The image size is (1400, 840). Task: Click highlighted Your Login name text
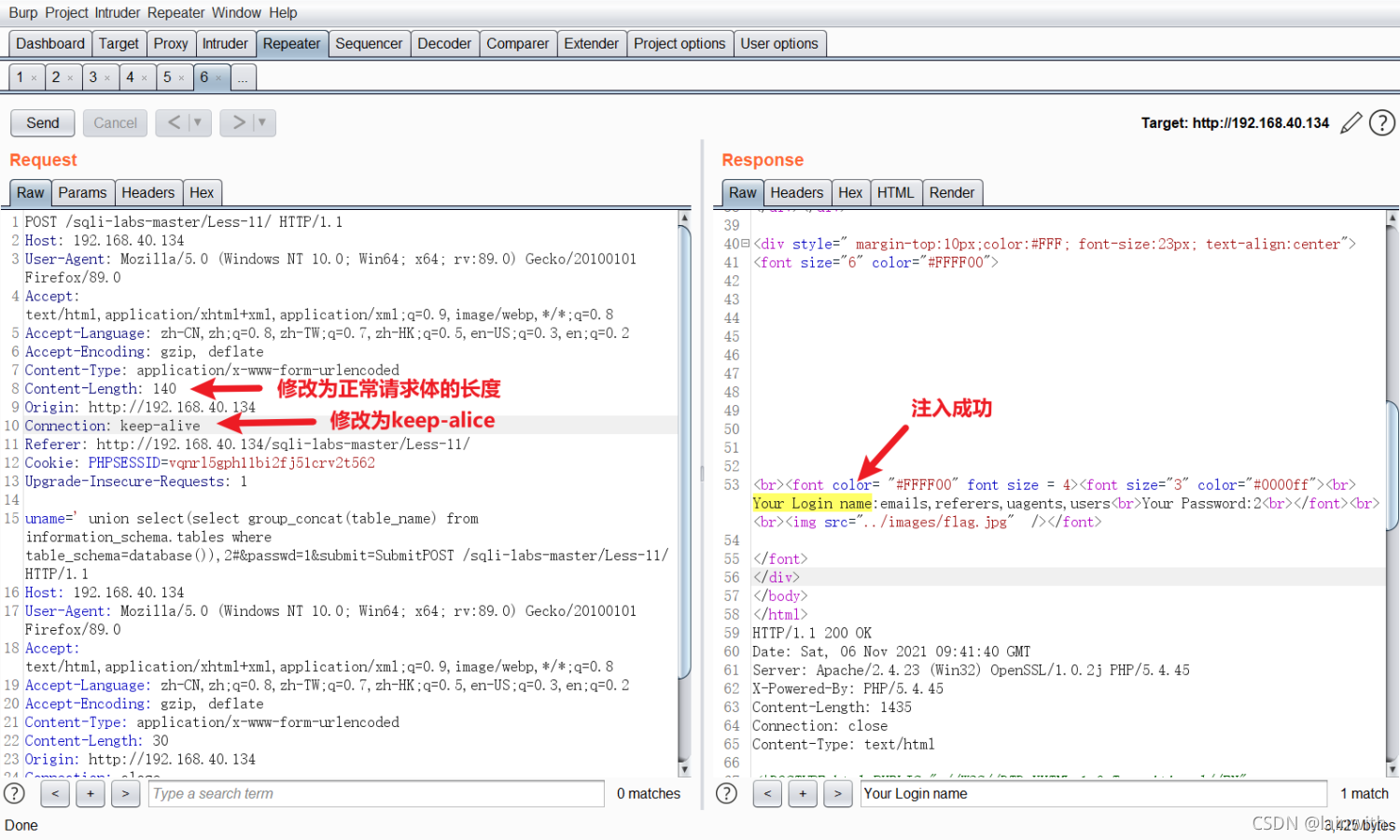tap(812, 503)
